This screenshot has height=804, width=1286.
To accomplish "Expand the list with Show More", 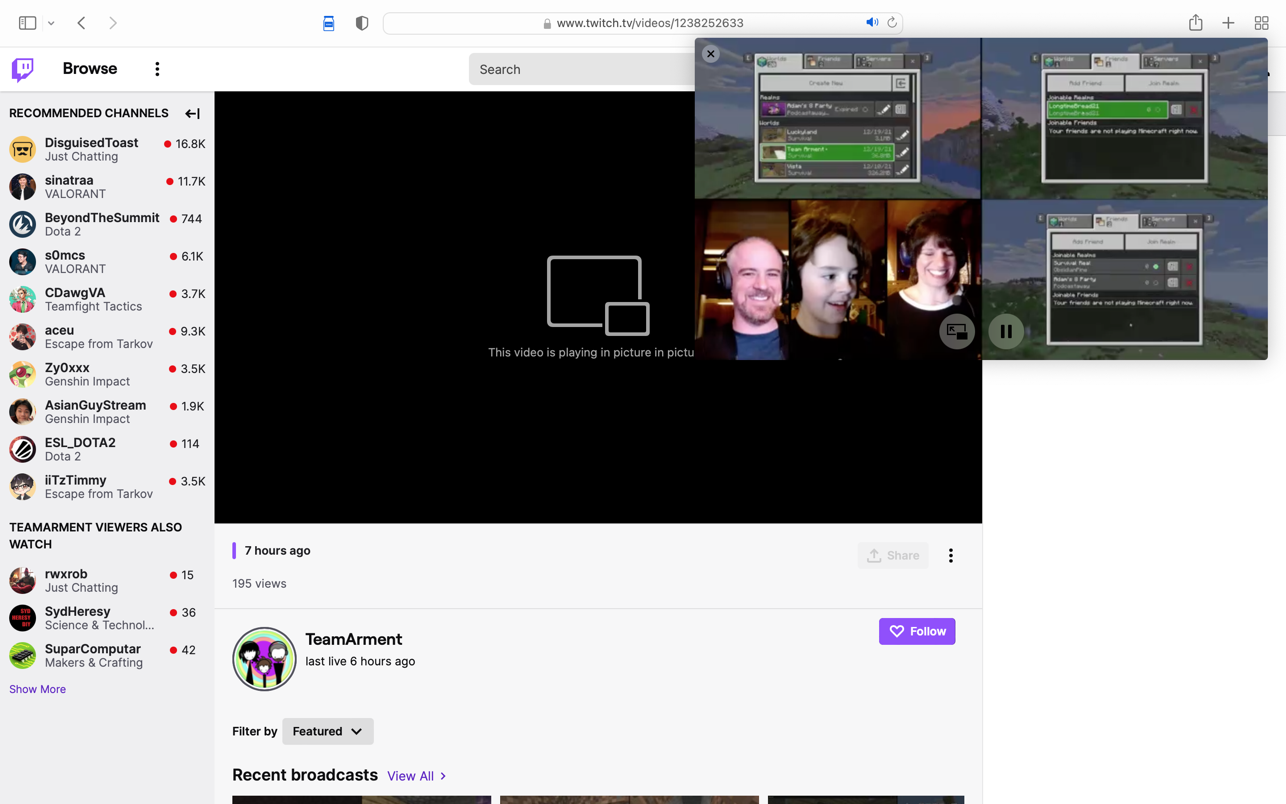I will 37,689.
